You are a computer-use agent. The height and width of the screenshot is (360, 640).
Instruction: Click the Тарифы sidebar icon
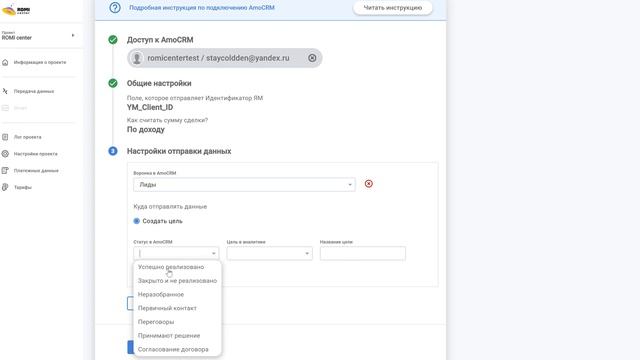click(5, 187)
